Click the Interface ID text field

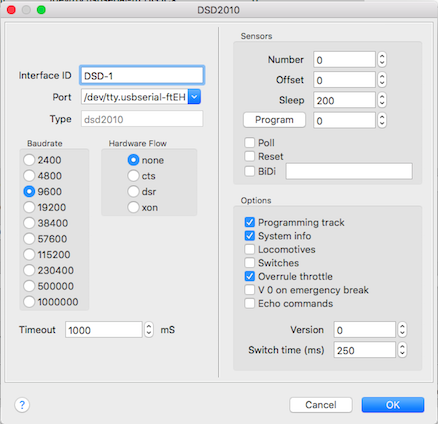click(142, 75)
